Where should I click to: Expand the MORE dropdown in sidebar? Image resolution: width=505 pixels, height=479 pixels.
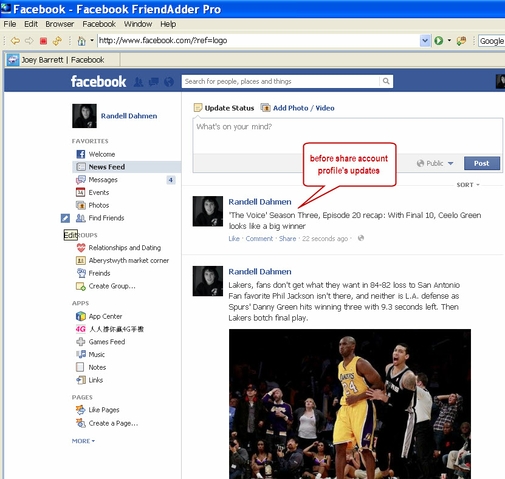tap(83, 441)
